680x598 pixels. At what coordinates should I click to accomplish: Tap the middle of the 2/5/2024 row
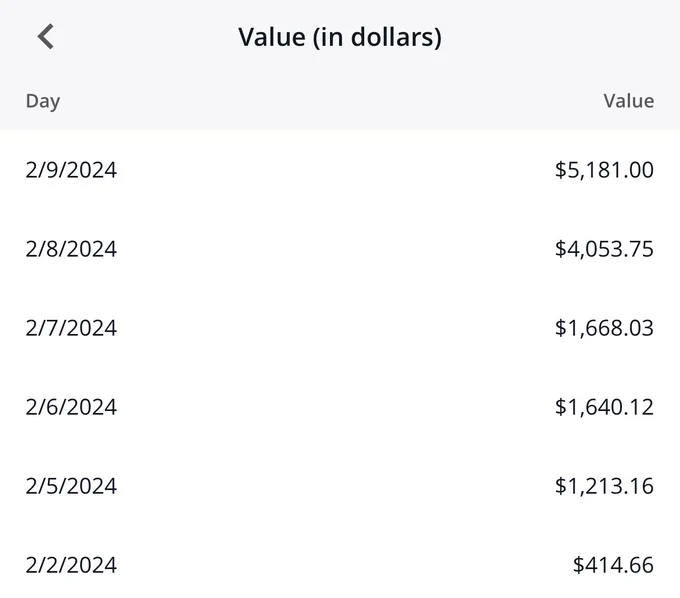pyautogui.click(x=340, y=486)
